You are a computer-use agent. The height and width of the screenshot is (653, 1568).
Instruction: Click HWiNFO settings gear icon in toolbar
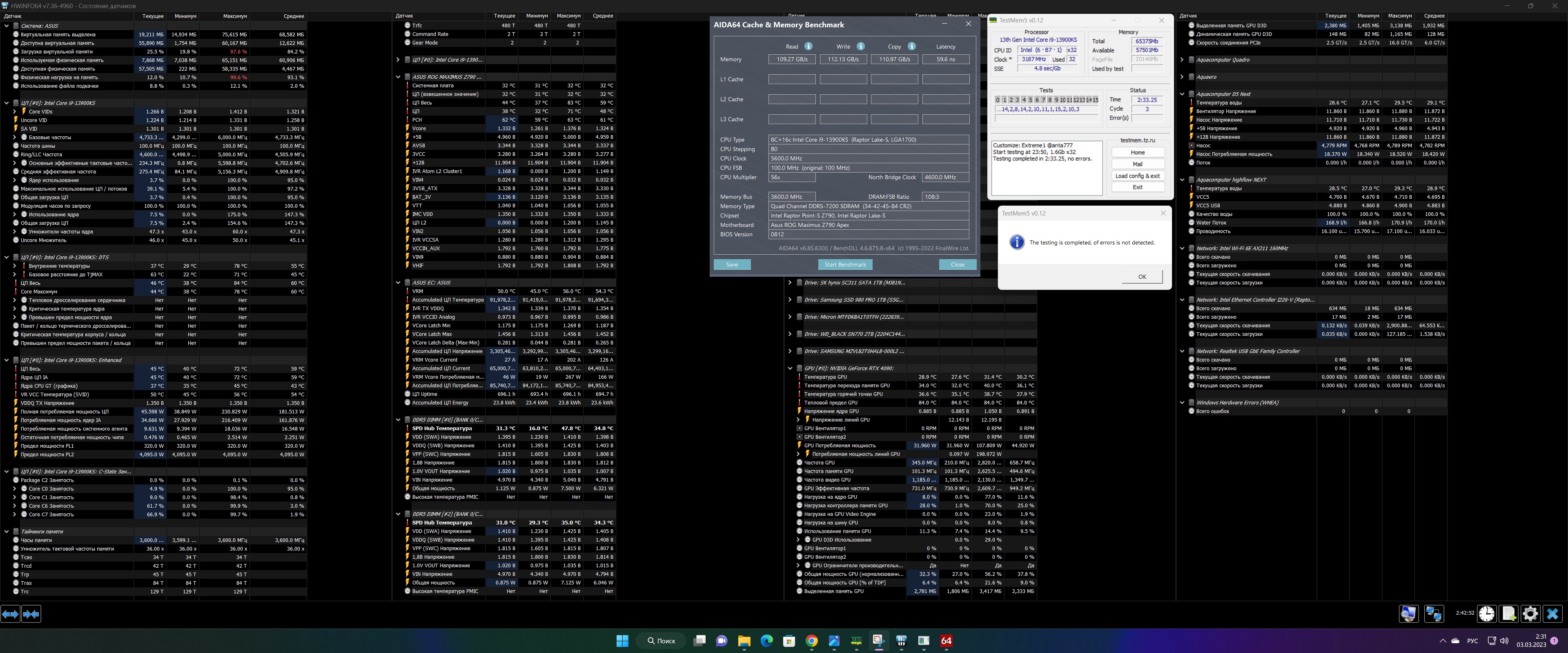point(1530,613)
